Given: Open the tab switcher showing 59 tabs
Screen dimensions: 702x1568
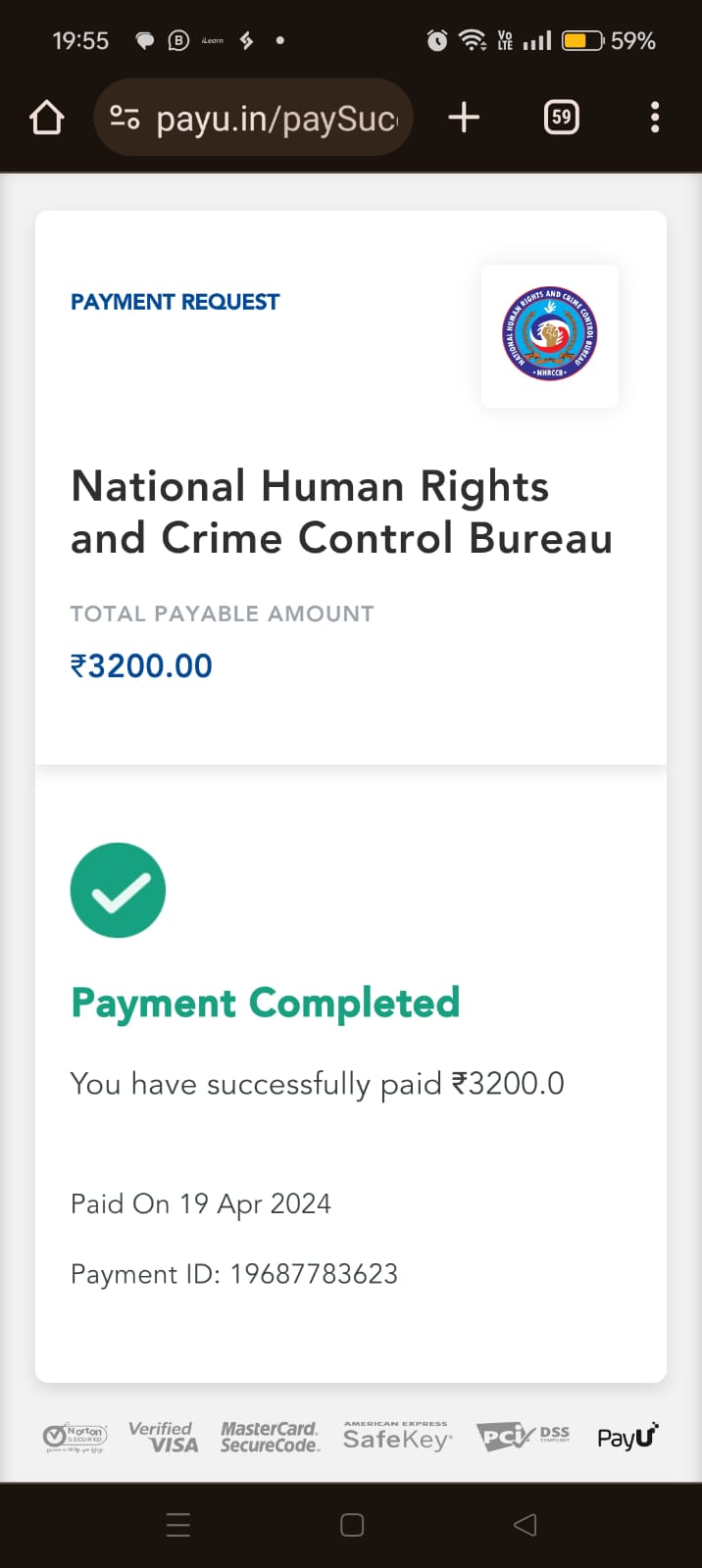Looking at the screenshot, I should tap(561, 119).
